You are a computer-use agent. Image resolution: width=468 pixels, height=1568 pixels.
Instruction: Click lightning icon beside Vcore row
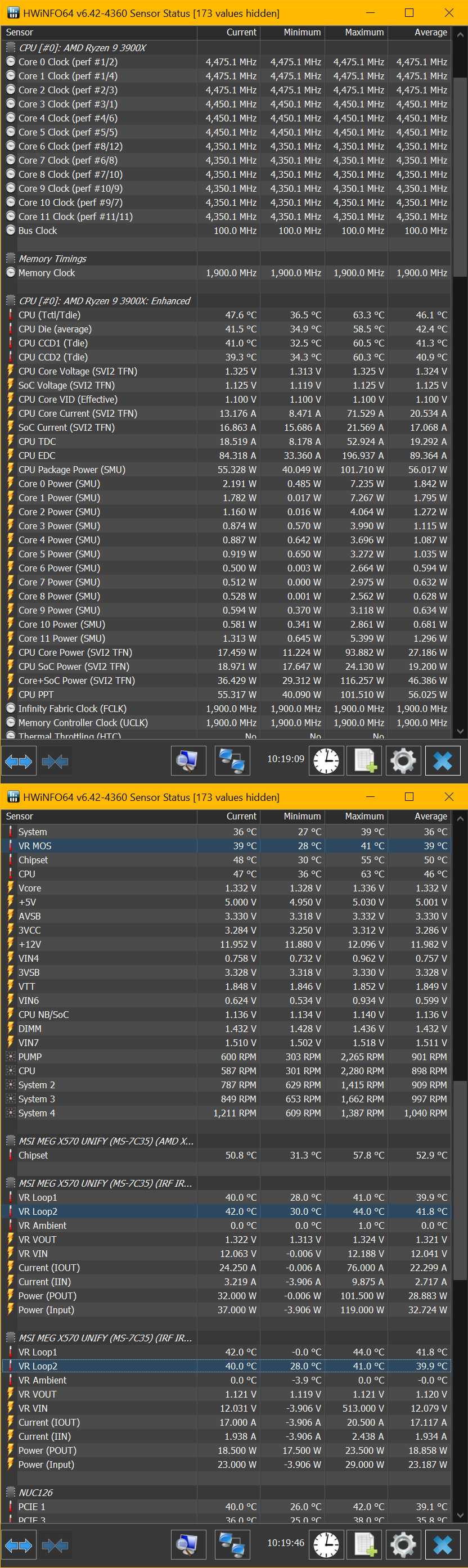click(x=10, y=889)
